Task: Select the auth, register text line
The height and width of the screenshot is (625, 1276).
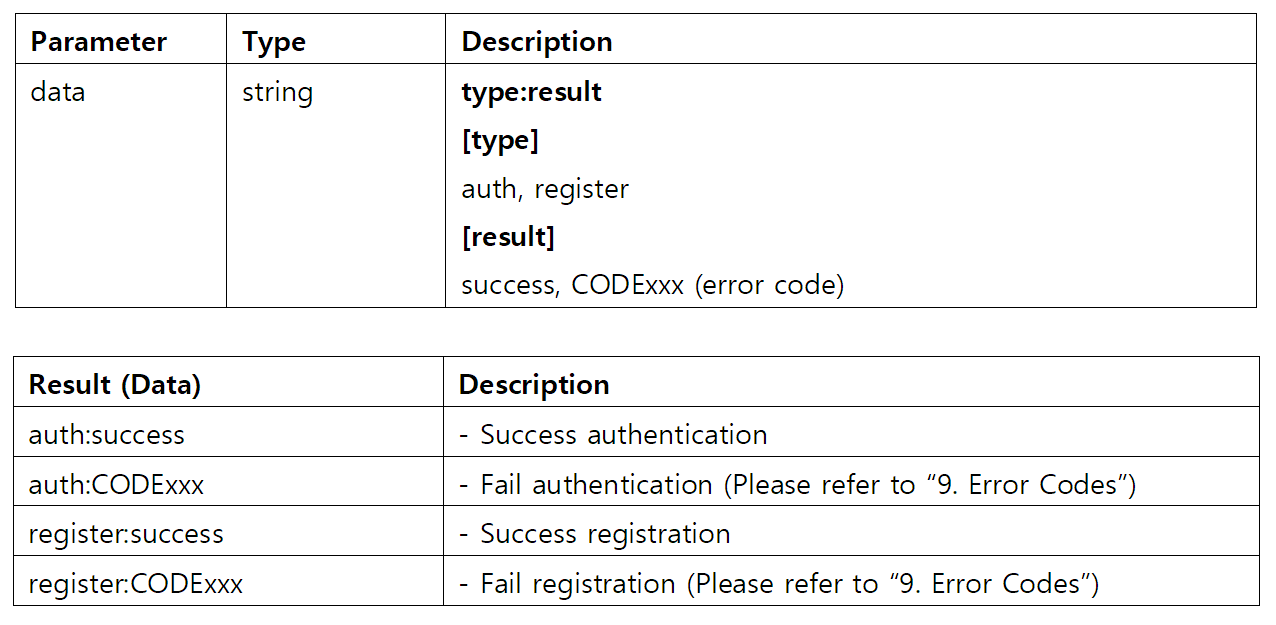Action: [x=545, y=189]
